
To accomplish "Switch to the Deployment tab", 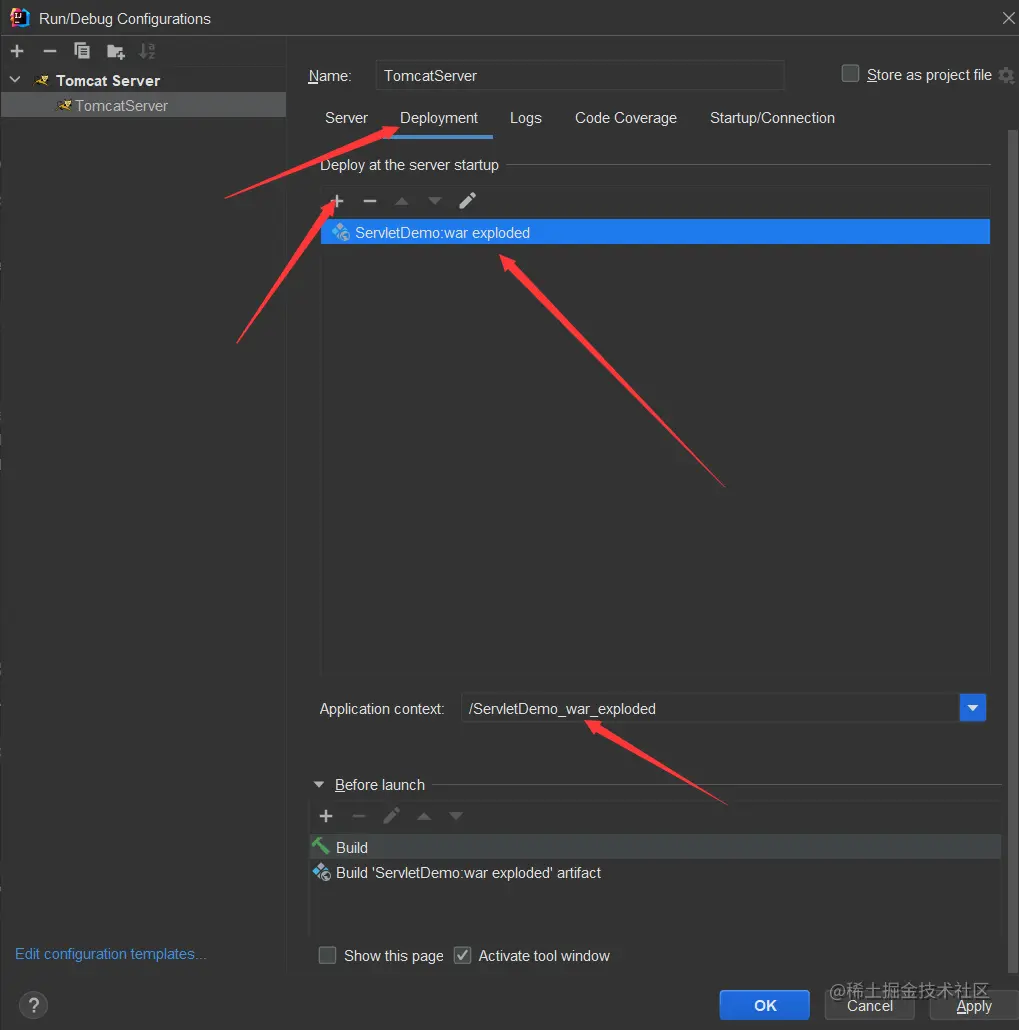I will tap(439, 118).
